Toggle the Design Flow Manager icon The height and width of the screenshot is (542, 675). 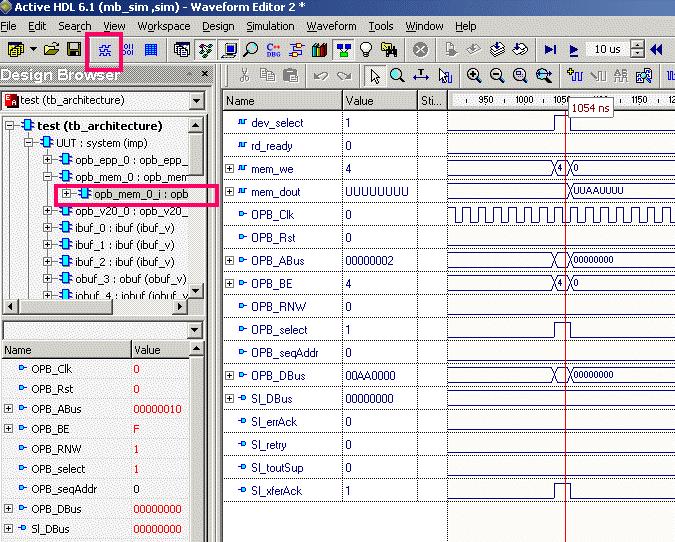pyautogui.click(x=205, y=50)
